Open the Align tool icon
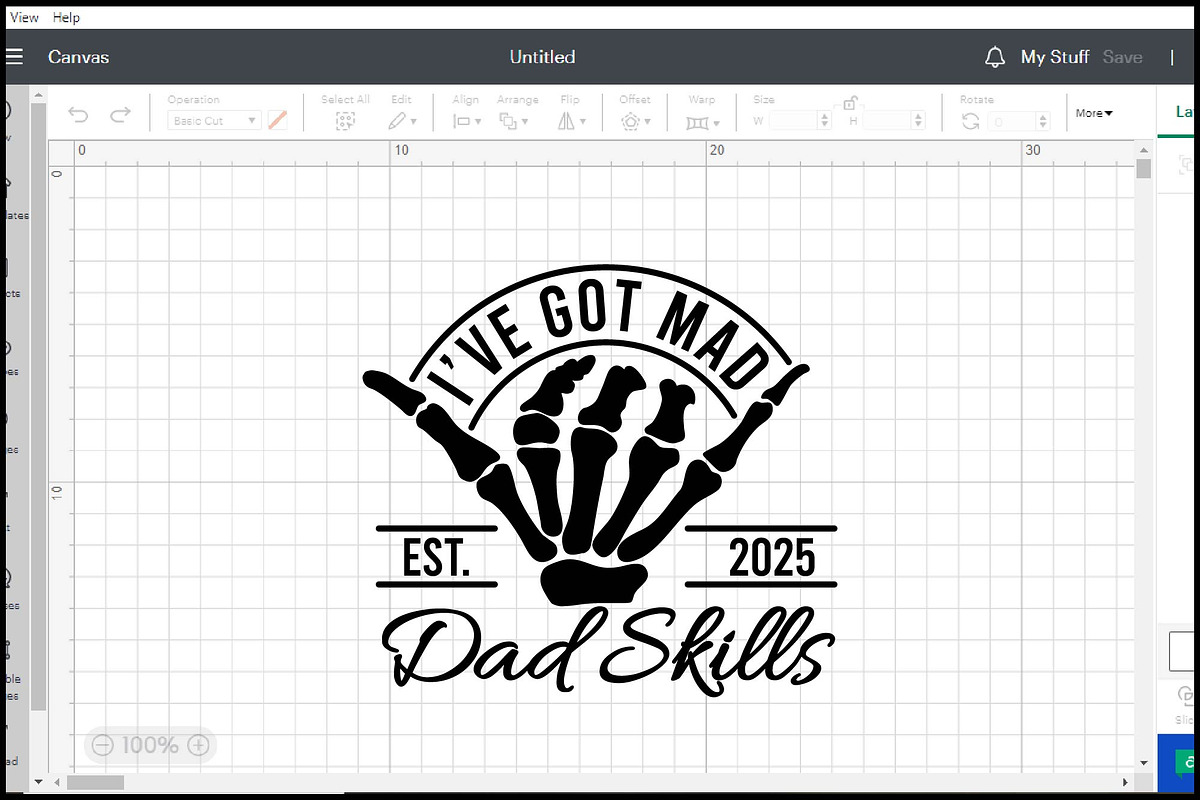The image size is (1200, 800). click(462, 121)
